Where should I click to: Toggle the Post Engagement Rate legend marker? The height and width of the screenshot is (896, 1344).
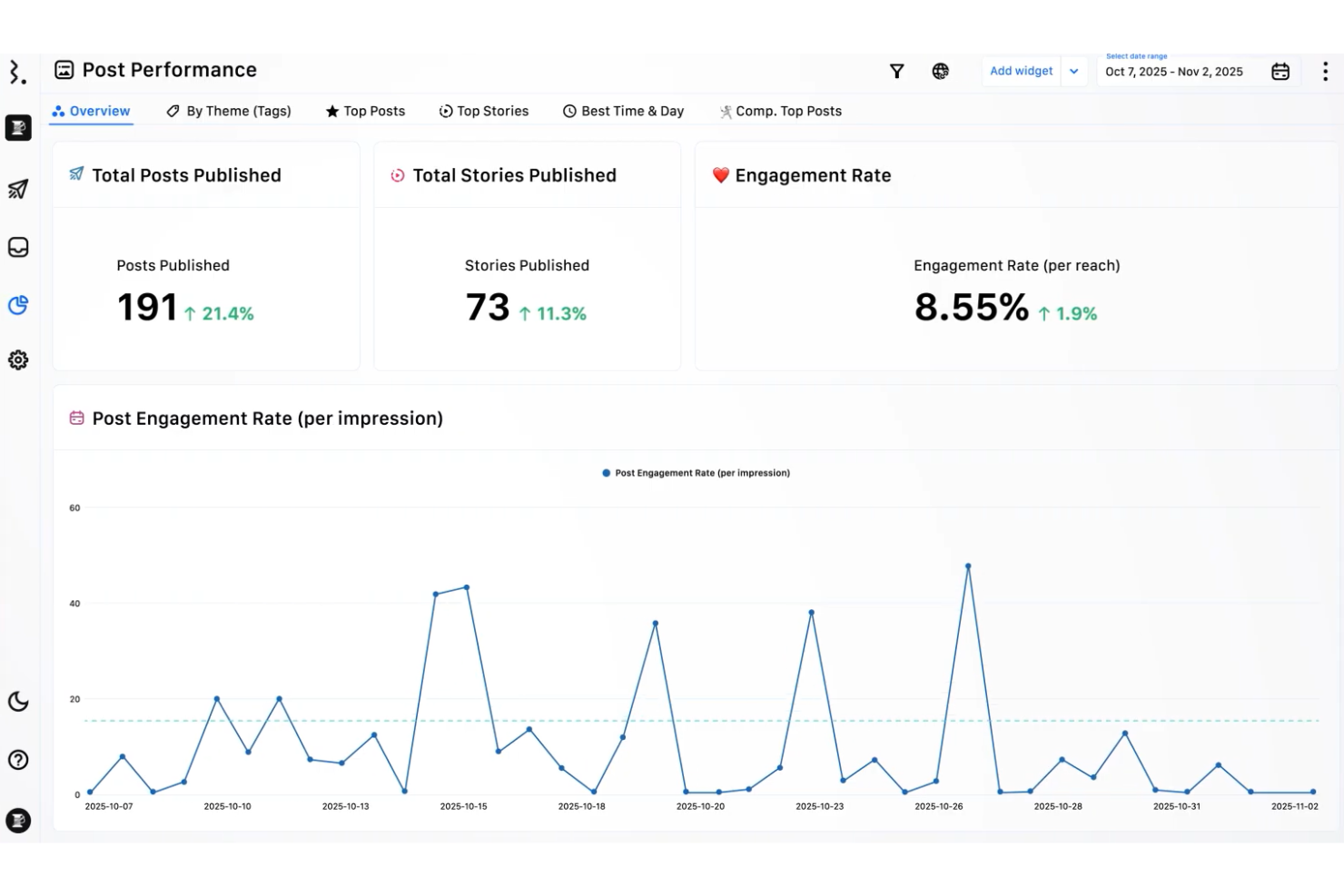[605, 472]
